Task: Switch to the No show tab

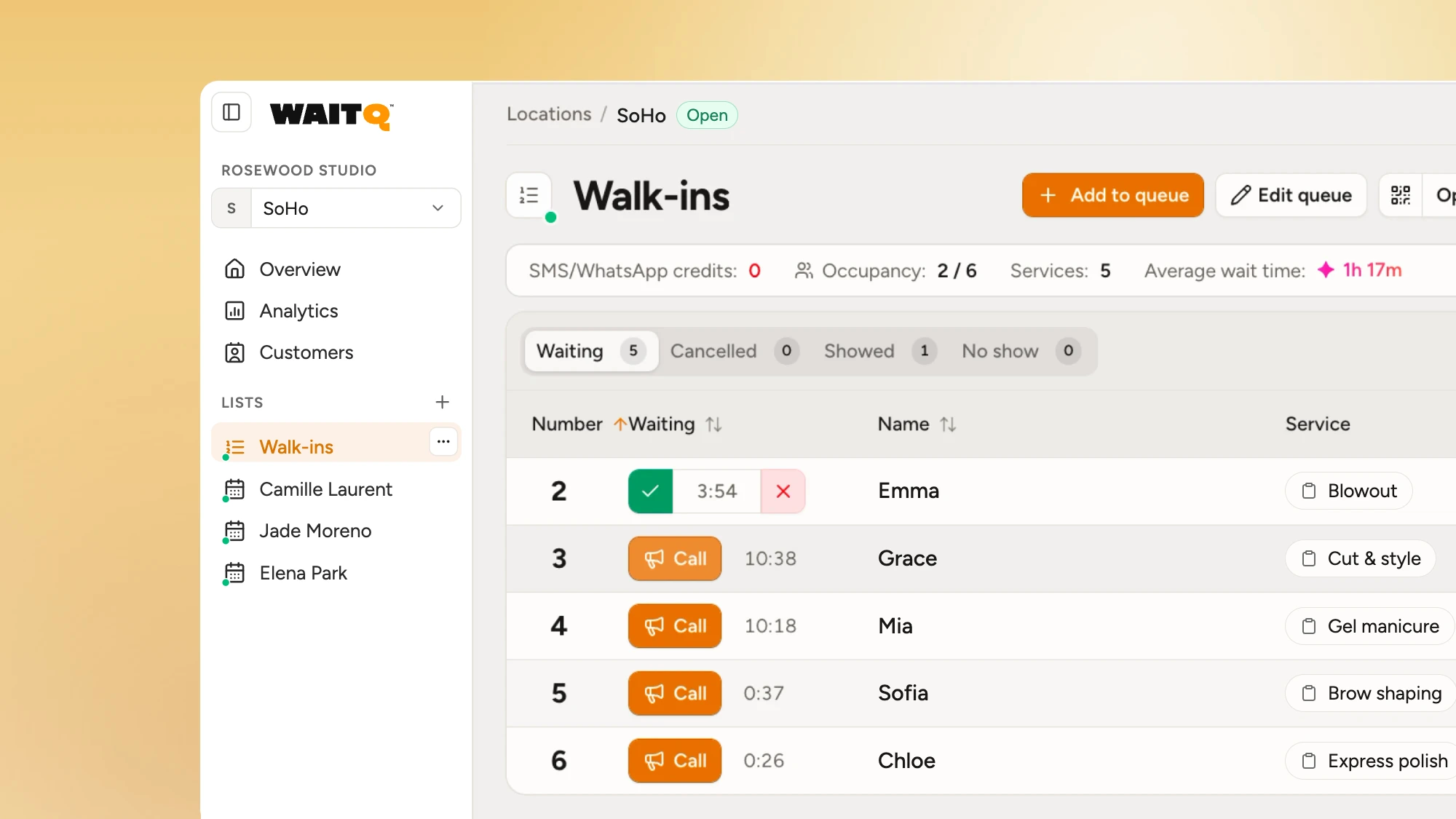Action: [1021, 351]
